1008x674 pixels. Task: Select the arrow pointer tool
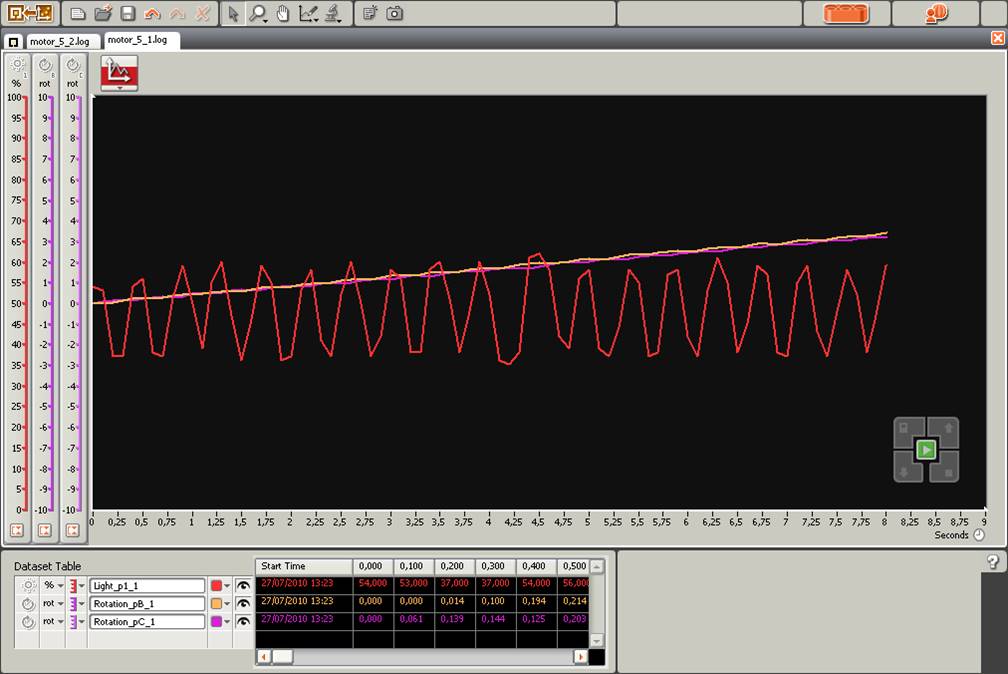[x=233, y=14]
